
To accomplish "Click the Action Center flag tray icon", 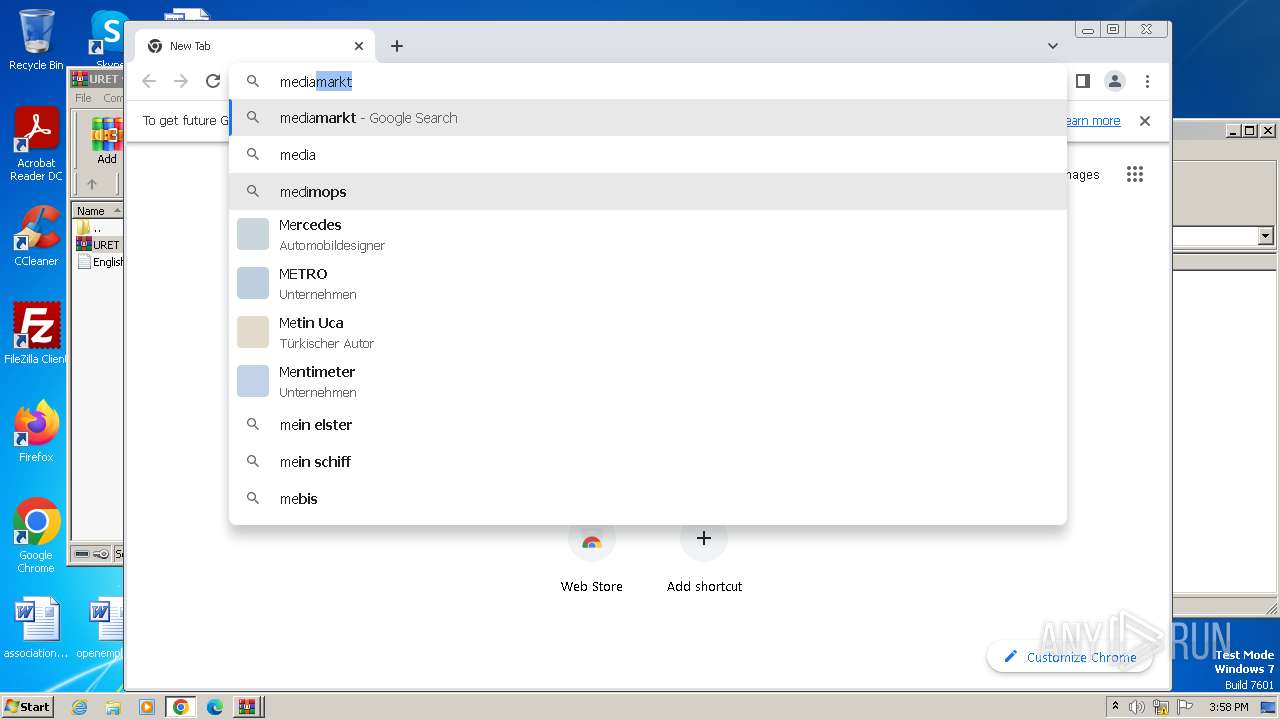I will click(1183, 707).
